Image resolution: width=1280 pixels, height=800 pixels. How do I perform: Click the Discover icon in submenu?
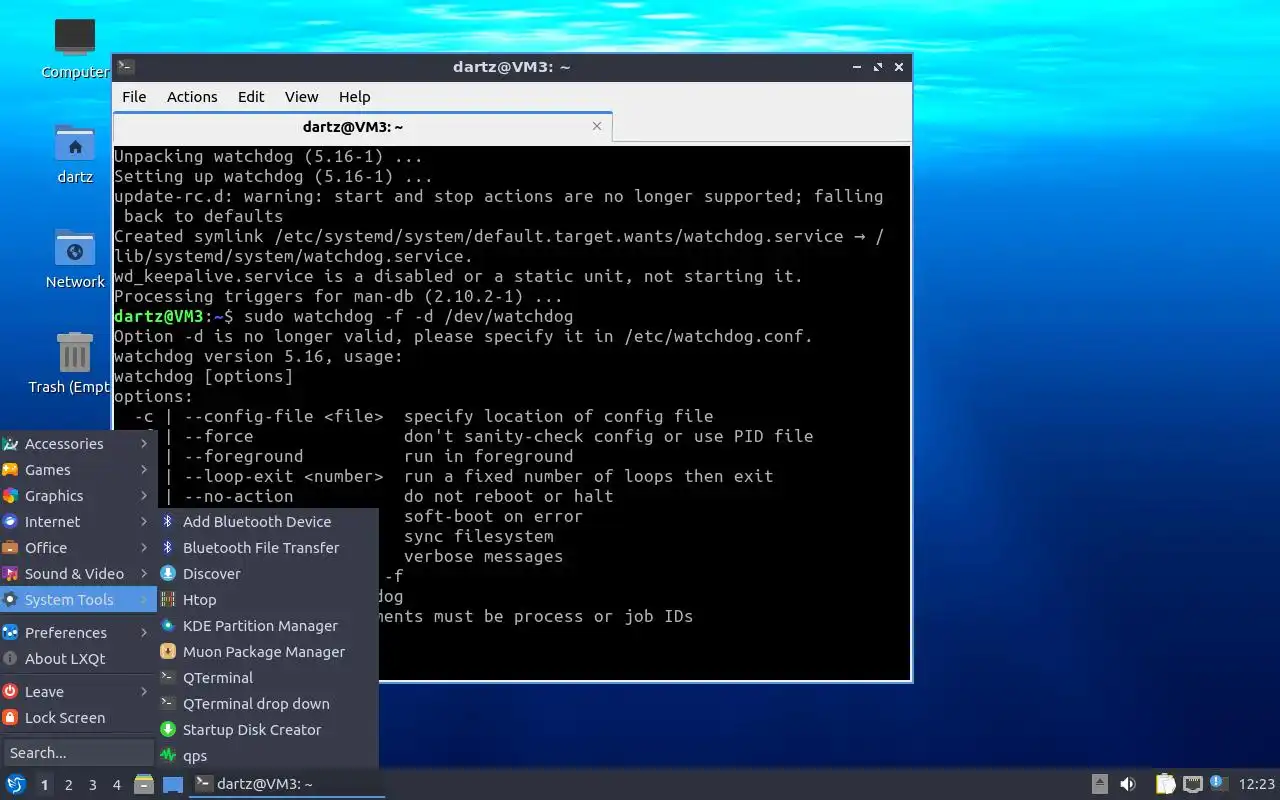[168, 574]
